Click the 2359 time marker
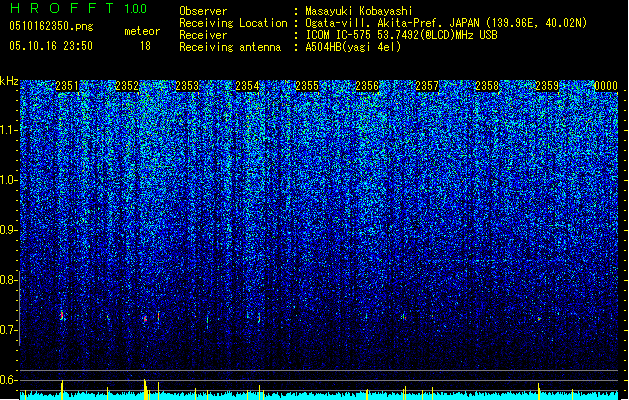 pos(547,86)
